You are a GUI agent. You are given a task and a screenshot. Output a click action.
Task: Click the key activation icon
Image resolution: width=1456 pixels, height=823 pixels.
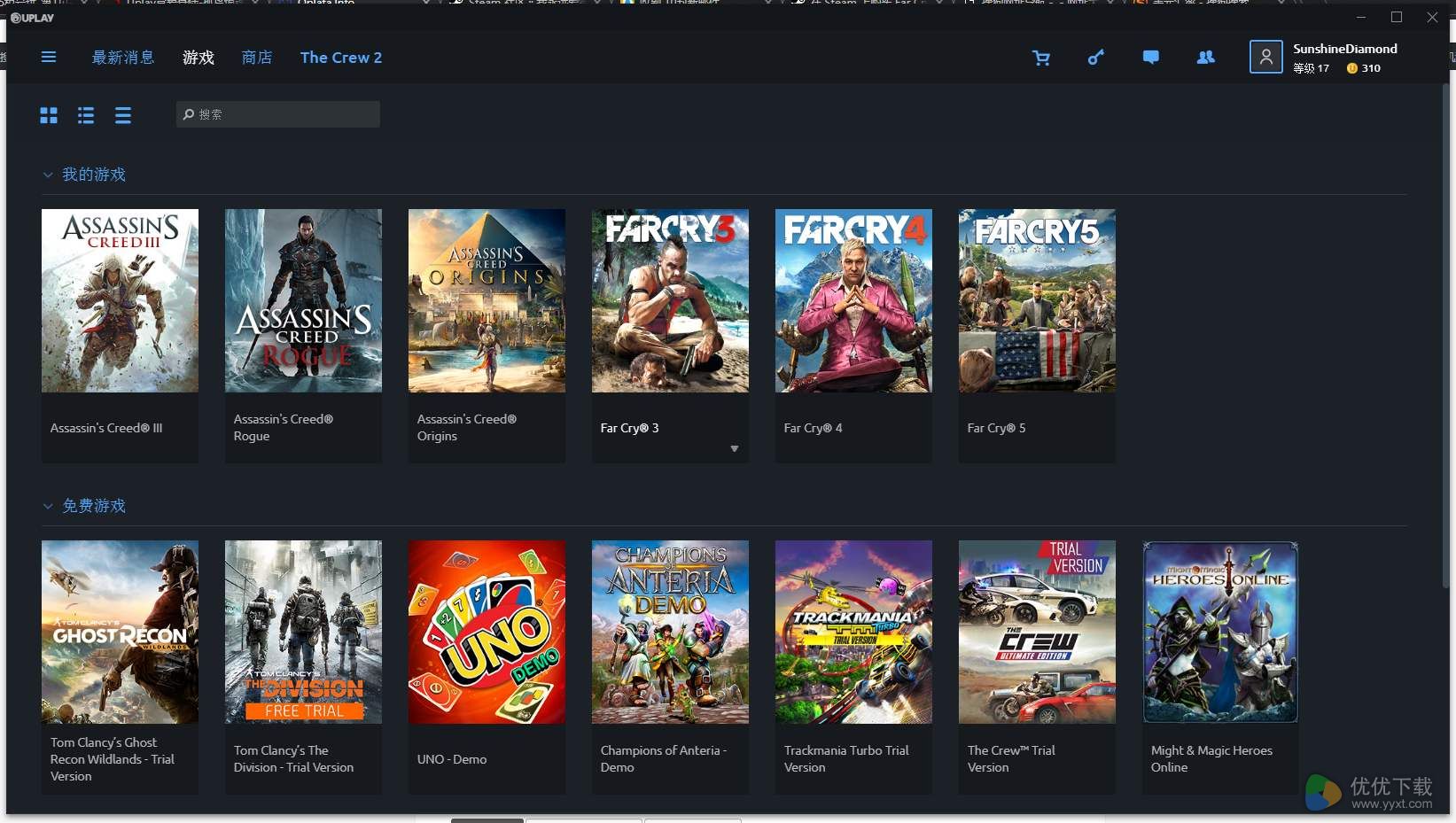pos(1096,58)
